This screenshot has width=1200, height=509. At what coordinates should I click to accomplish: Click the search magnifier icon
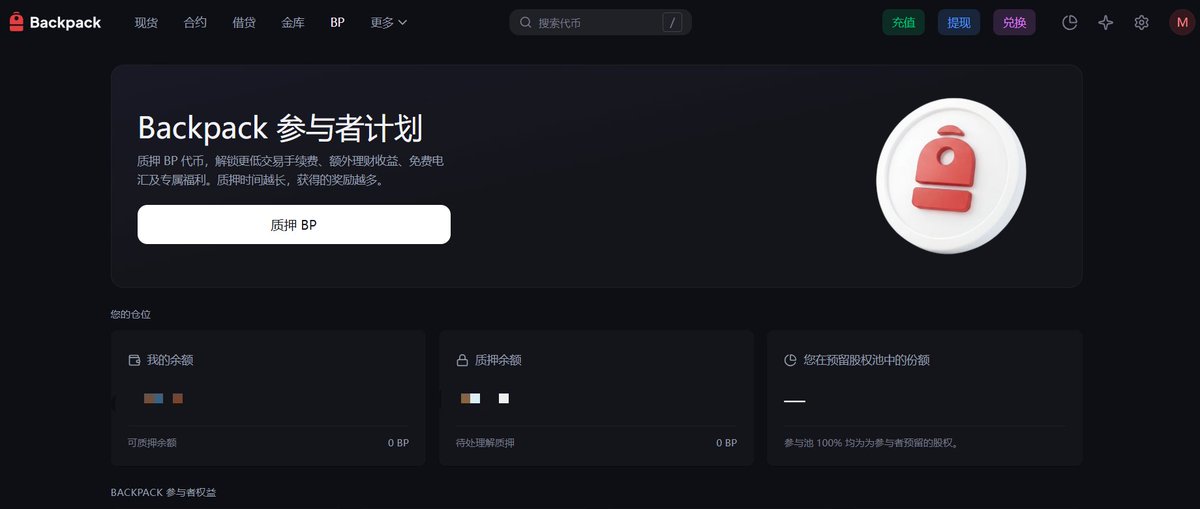click(x=526, y=22)
